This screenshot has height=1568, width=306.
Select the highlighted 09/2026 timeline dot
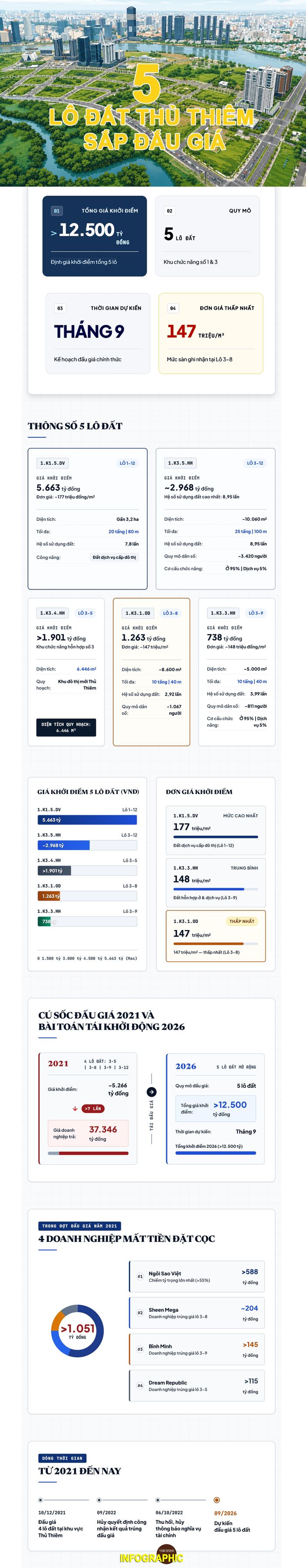(x=216, y=1500)
